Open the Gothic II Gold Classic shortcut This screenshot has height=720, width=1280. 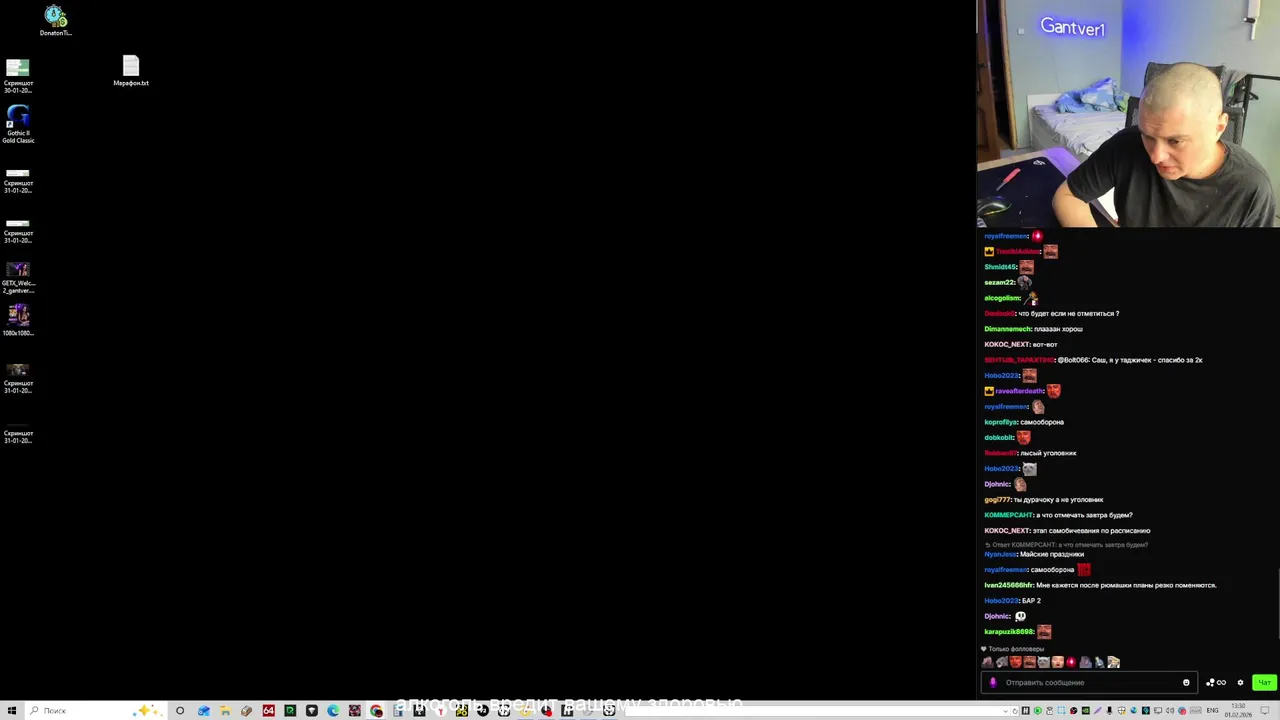(x=18, y=125)
